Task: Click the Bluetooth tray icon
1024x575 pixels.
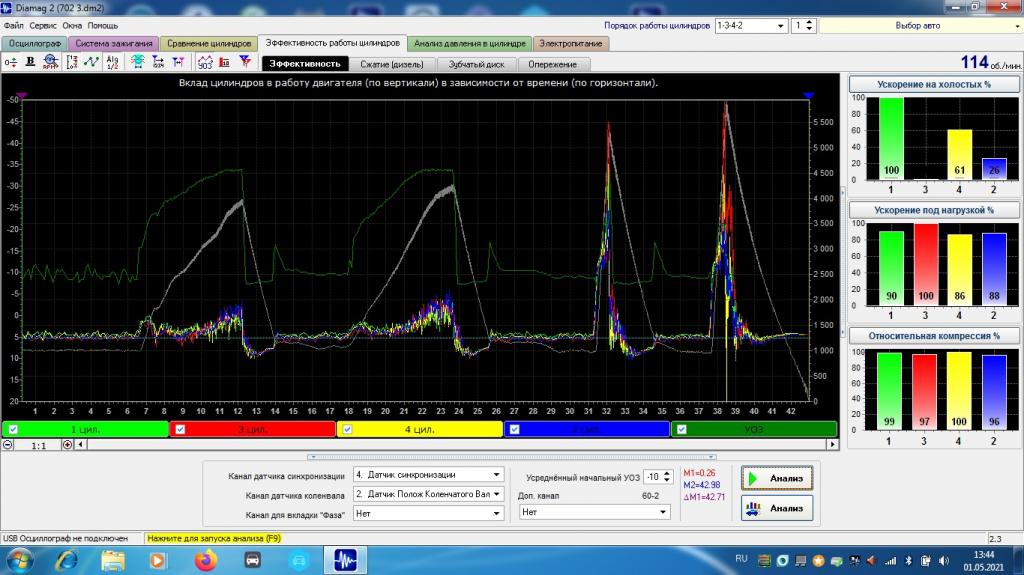Action: 908,561
